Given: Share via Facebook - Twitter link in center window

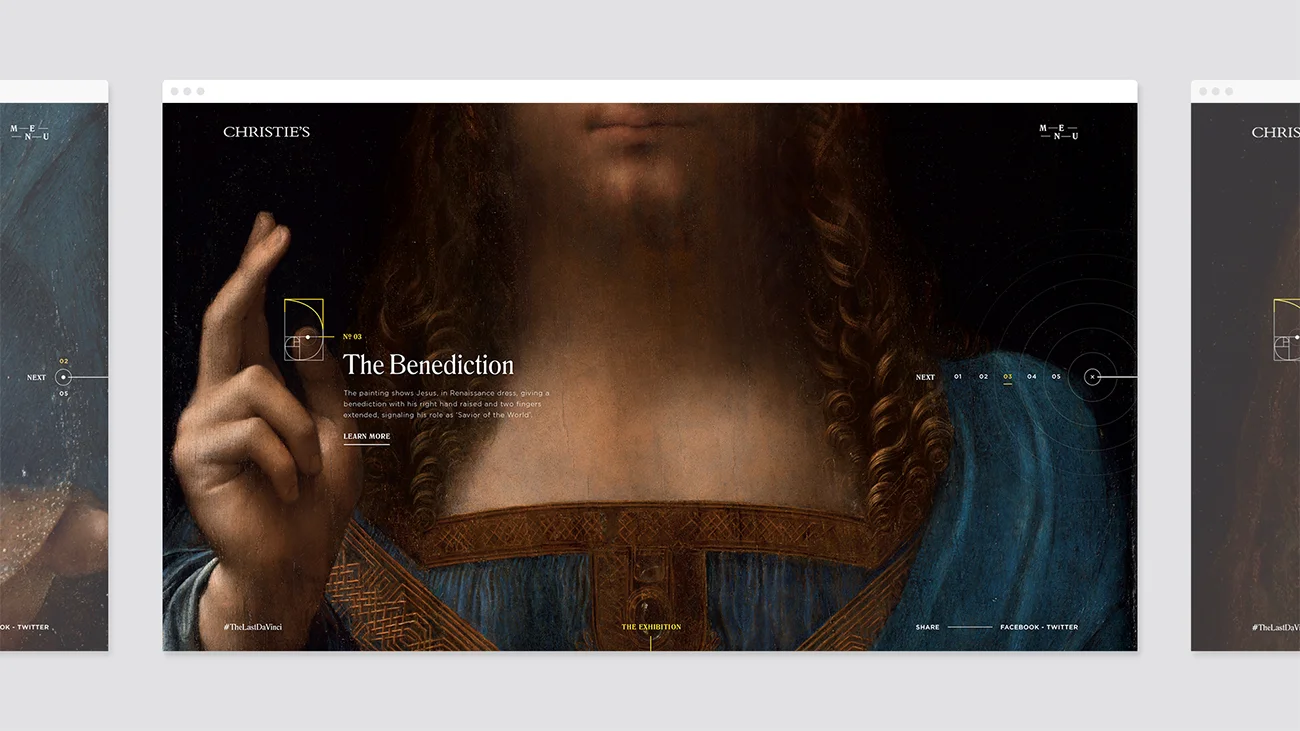Looking at the screenshot, I should 1039,627.
